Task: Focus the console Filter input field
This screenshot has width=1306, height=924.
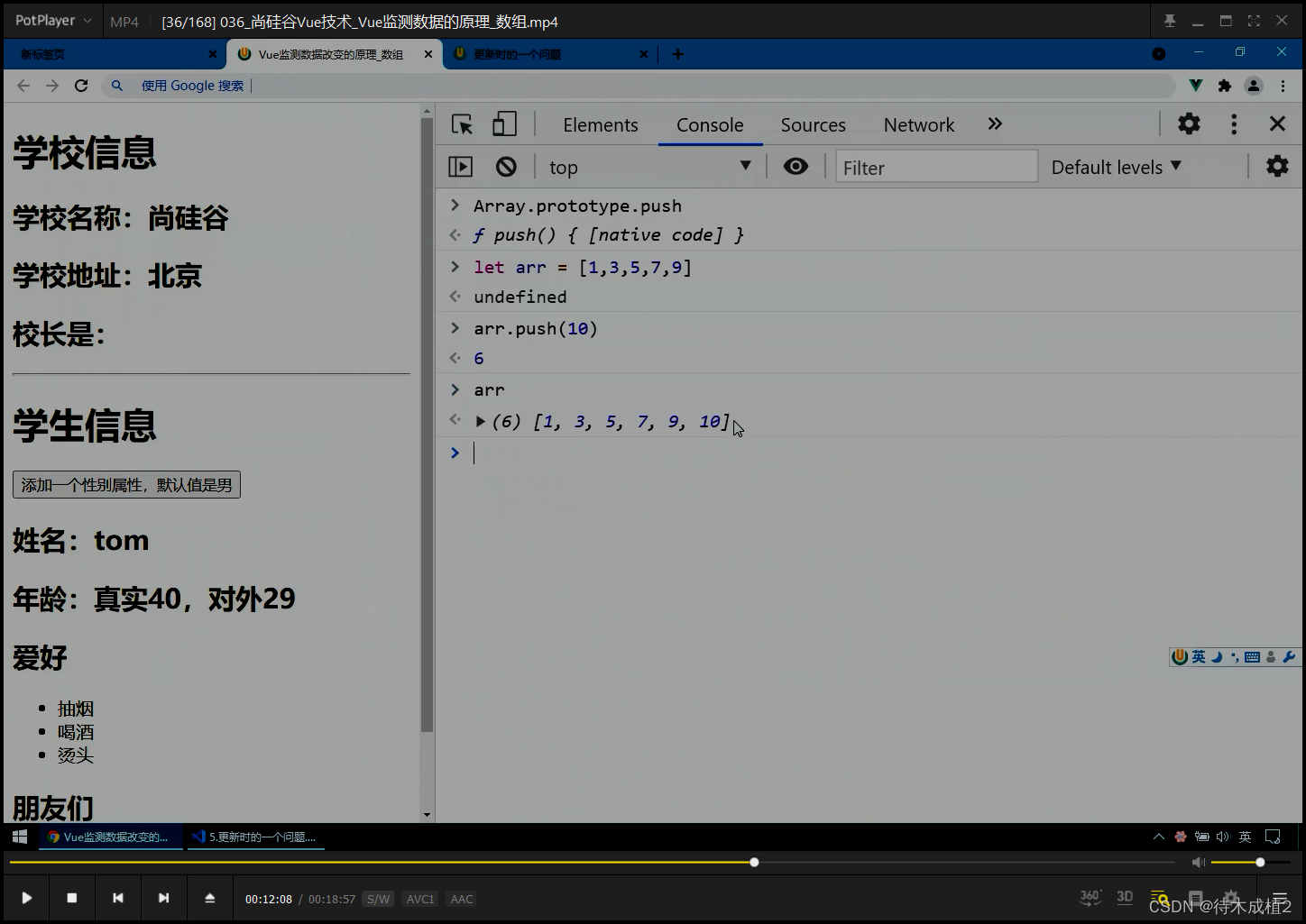Action: 936,167
